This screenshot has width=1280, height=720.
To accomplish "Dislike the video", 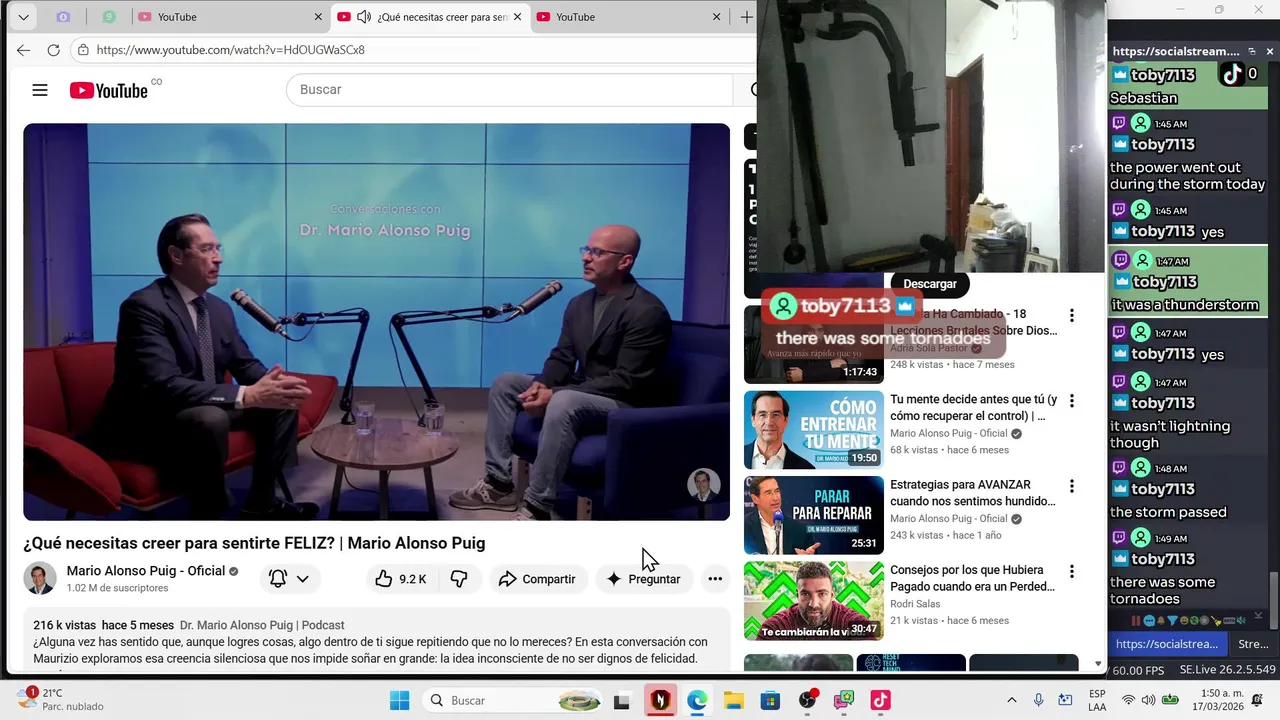I will click(459, 579).
